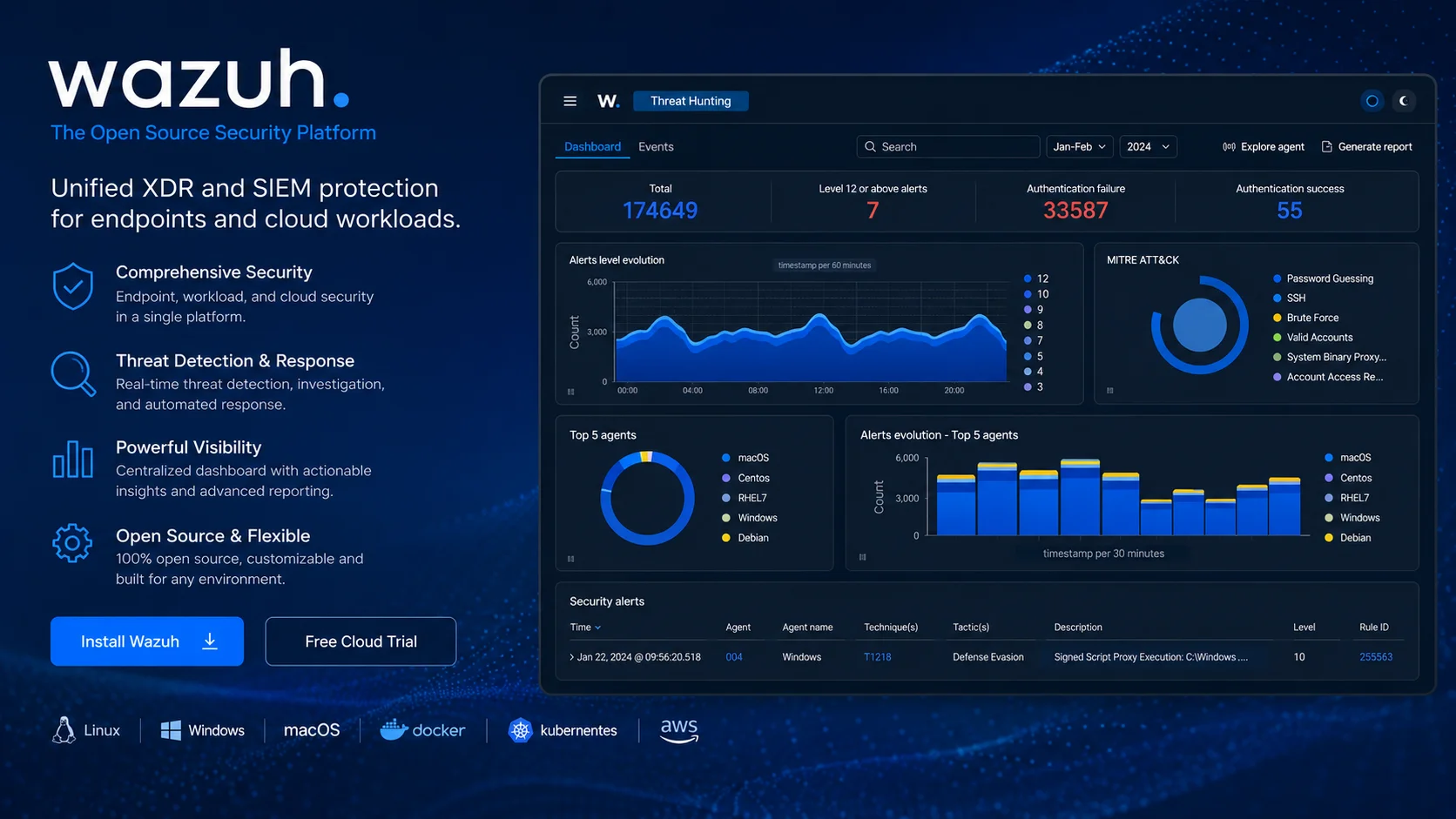Screen dimensions: 1456x819
Task: Open the hamburger menu in the dashboard
Action: click(570, 101)
